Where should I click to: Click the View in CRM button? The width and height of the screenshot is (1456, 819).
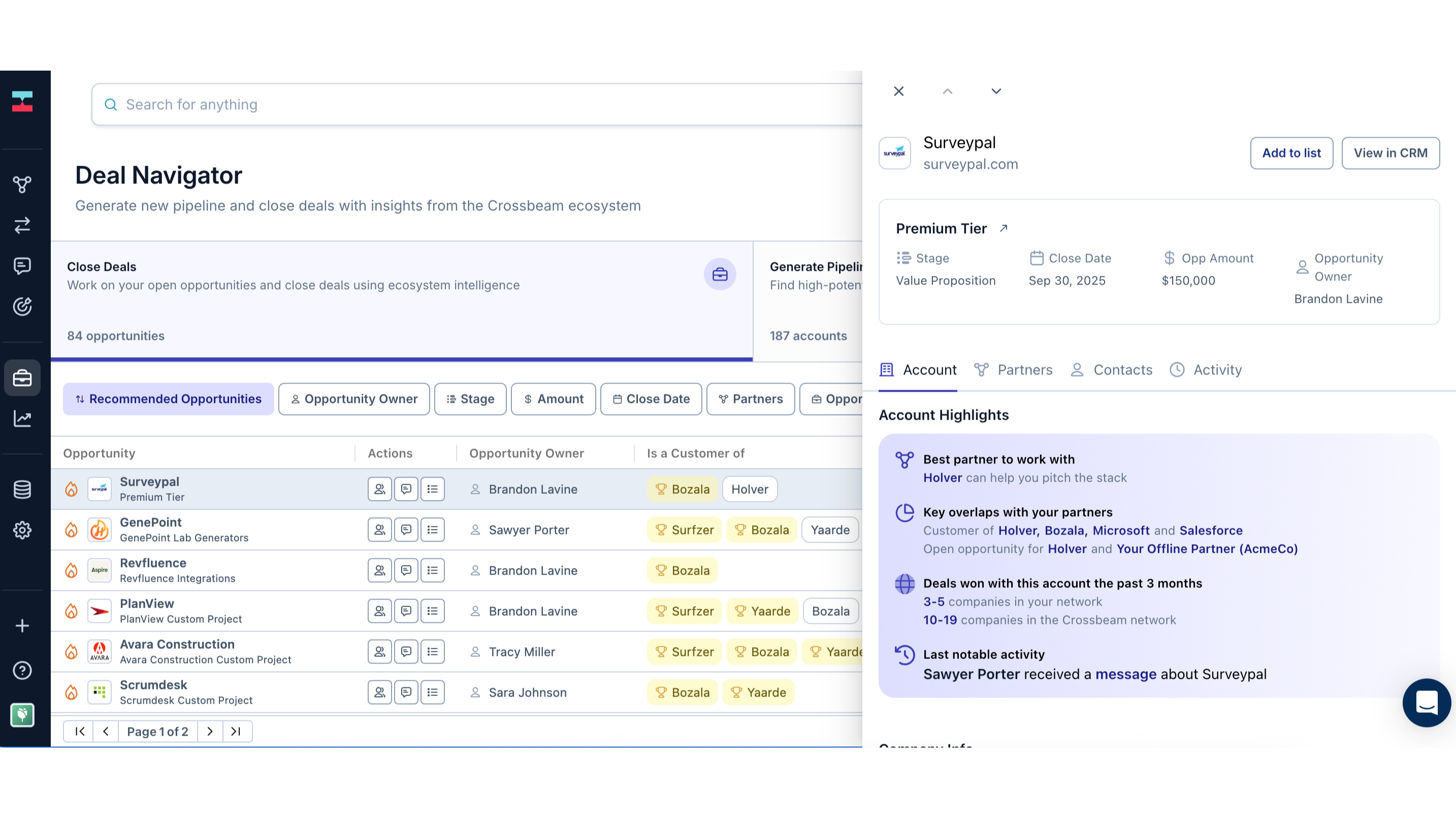[x=1390, y=153]
